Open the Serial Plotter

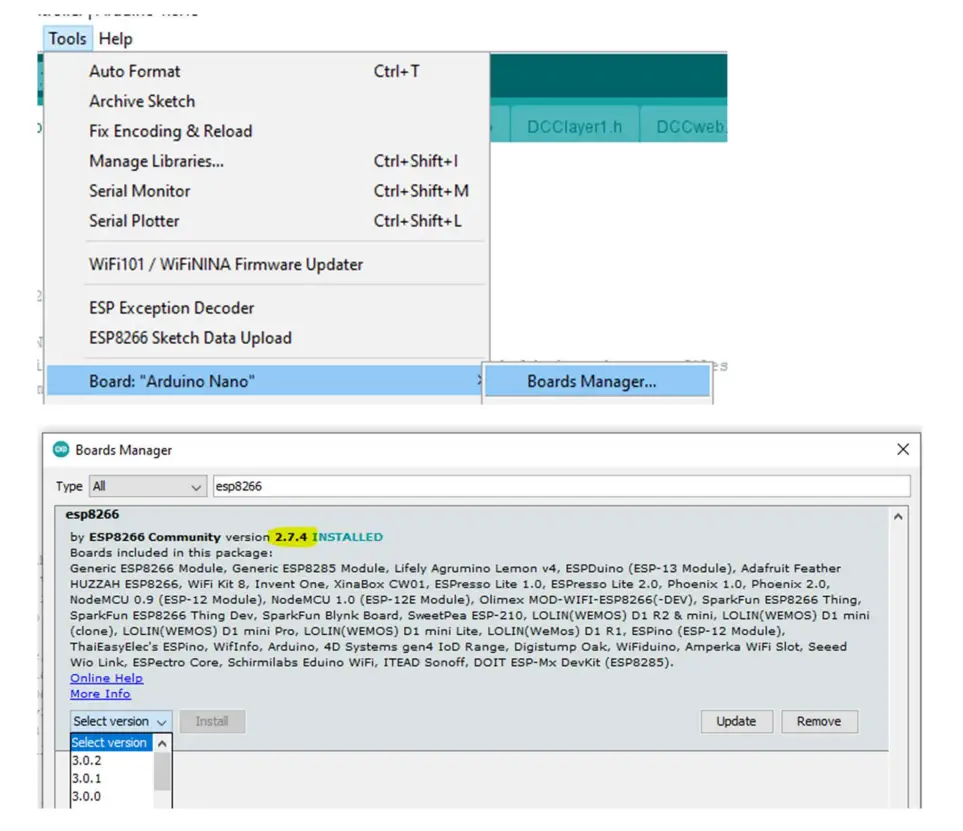tap(266, 221)
